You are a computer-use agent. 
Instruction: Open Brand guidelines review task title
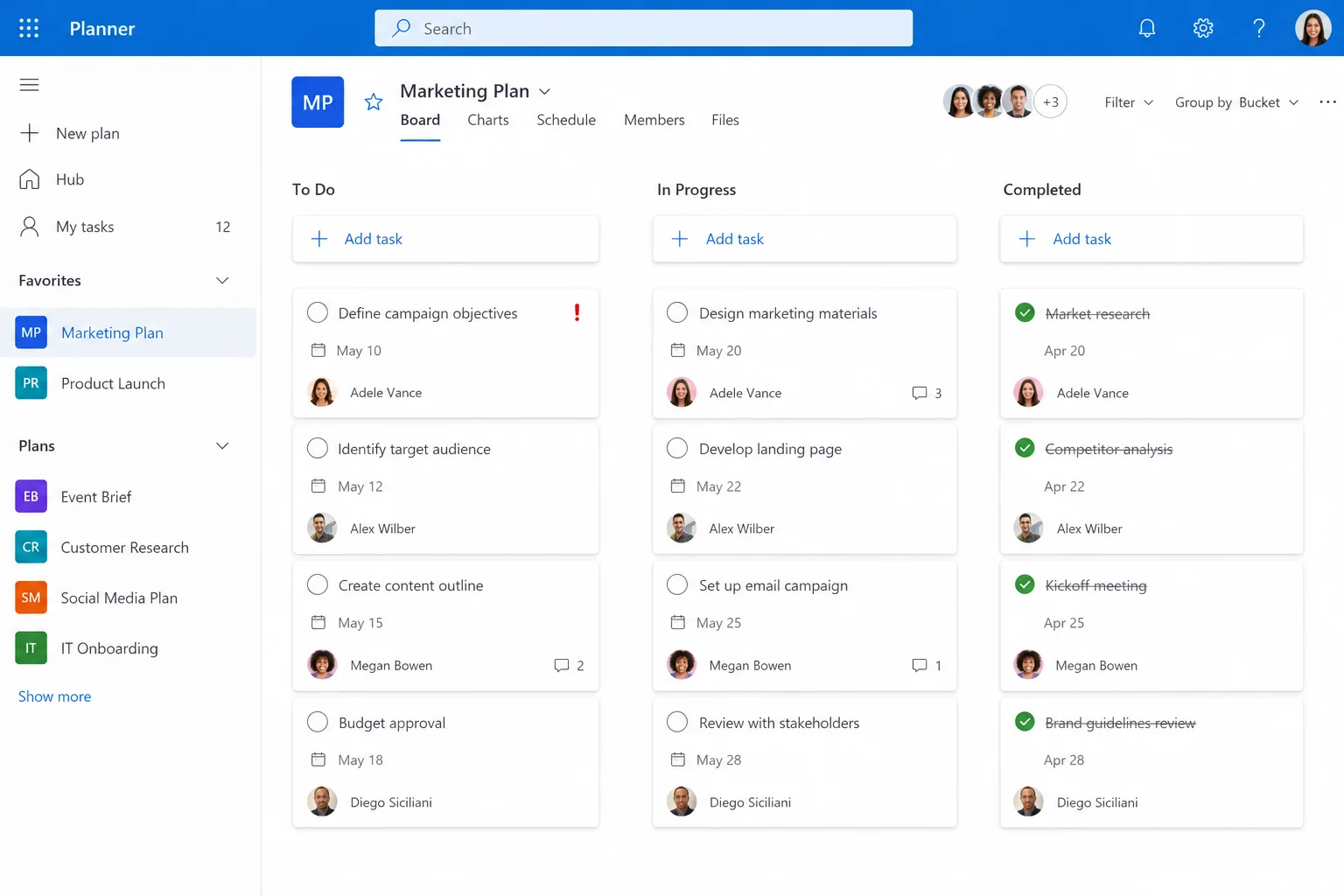pyautogui.click(x=1120, y=723)
